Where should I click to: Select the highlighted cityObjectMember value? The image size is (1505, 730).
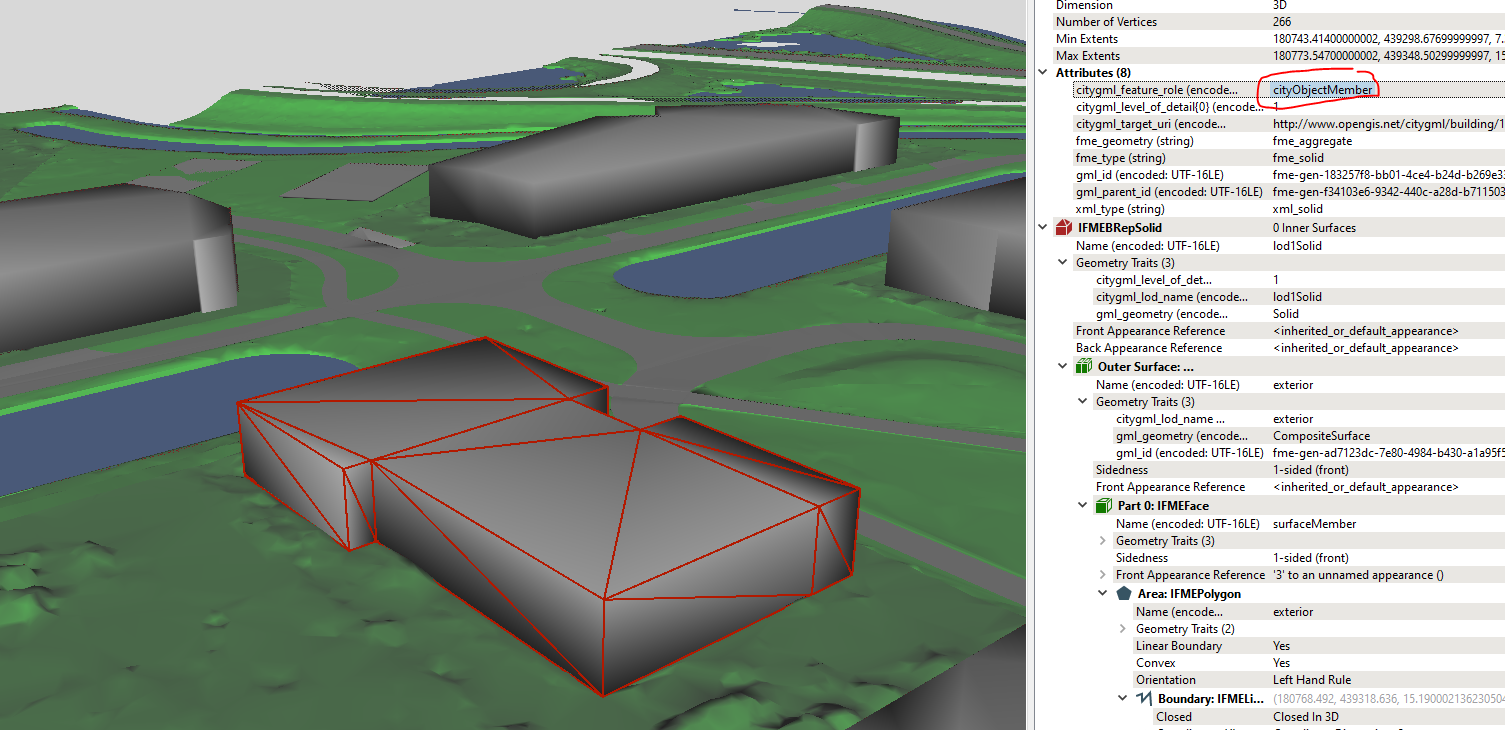tap(1322, 90)
